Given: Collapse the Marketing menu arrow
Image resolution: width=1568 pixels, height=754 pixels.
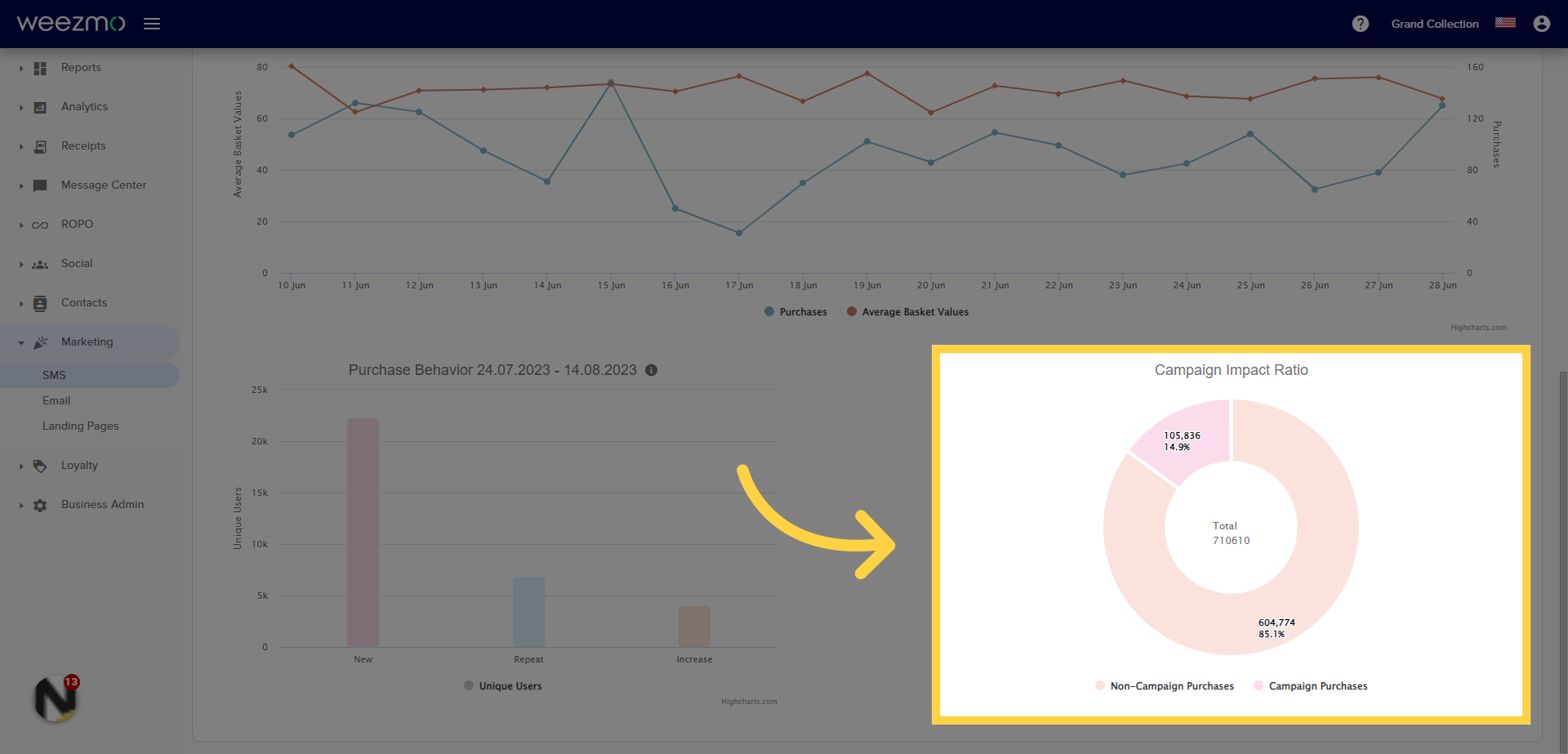Looking at the screenshot, I should [x=21, y=343].
